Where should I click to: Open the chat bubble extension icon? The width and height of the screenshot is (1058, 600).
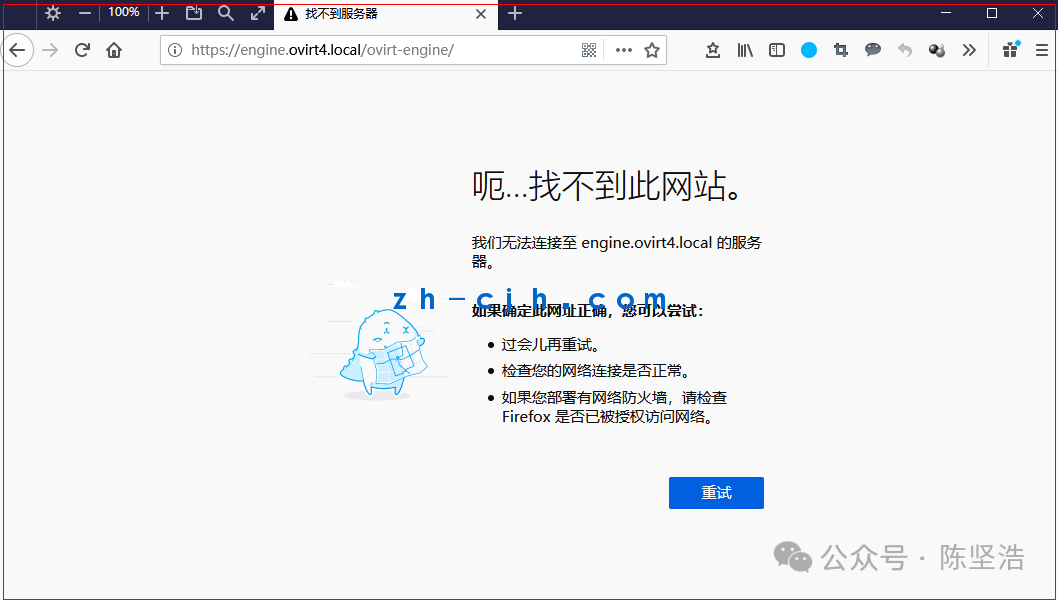(x=873, y=50)
